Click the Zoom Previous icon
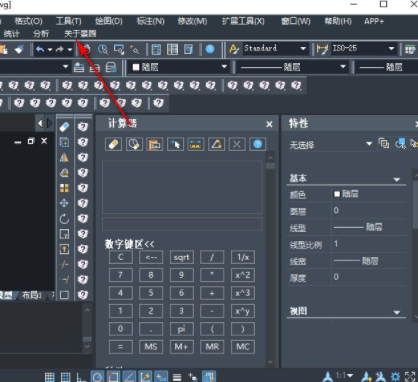The width and height of the screenshot is (418, 382). click(x=134, y=50)
